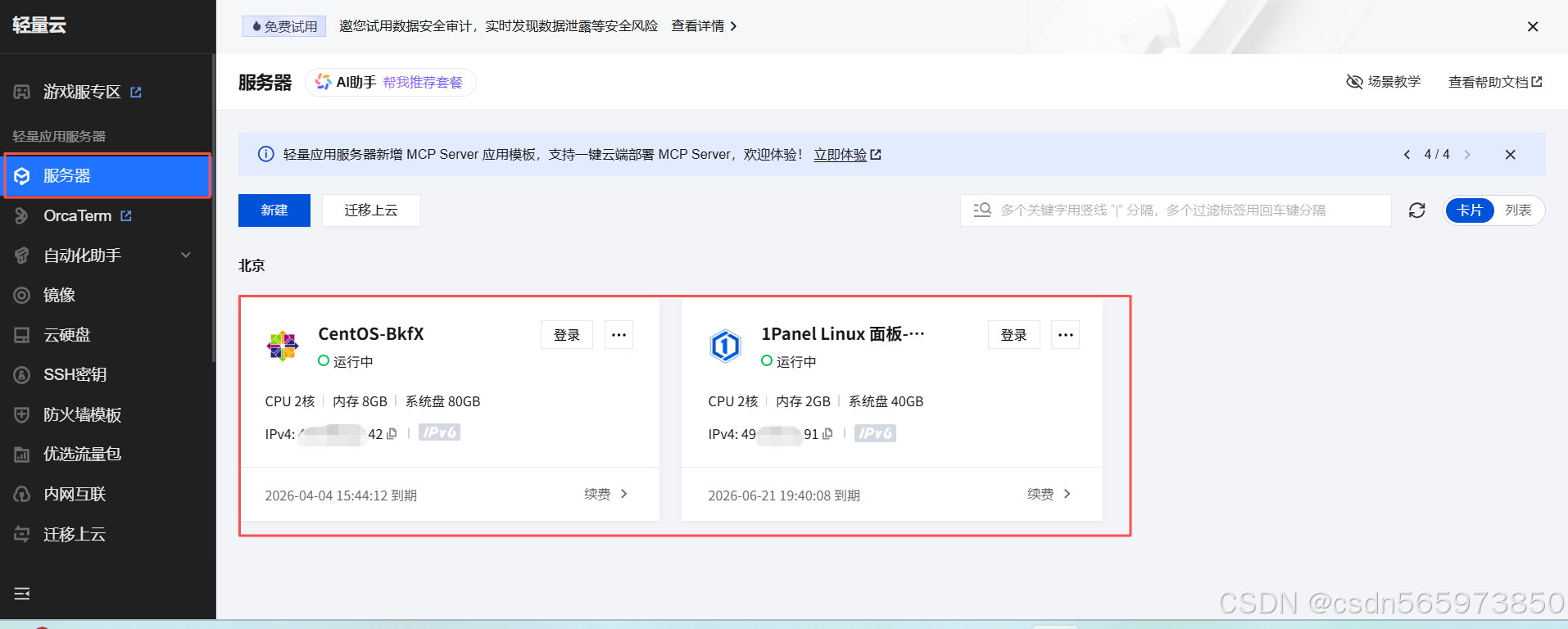
Task: Open 内网互联 in the sidebar
Action: 75,494
